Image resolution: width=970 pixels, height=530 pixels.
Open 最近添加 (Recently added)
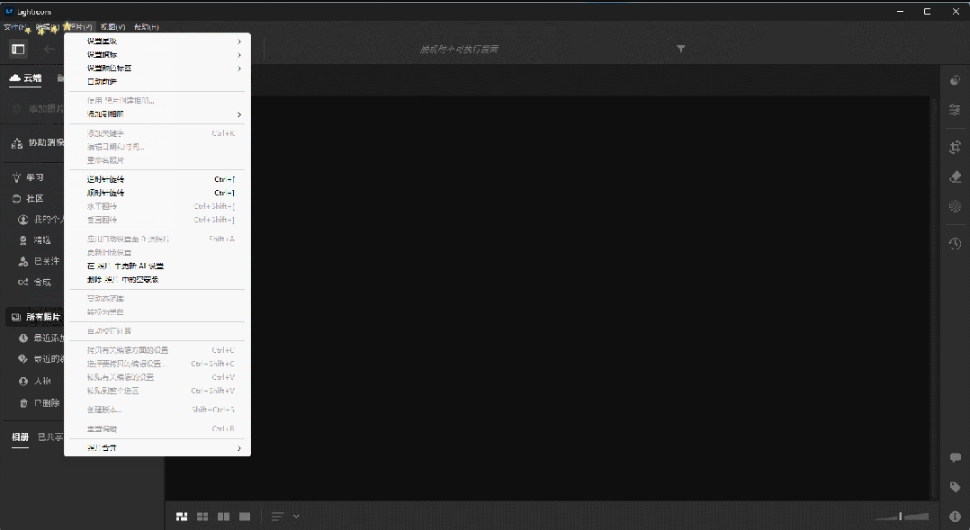point(41,338)
